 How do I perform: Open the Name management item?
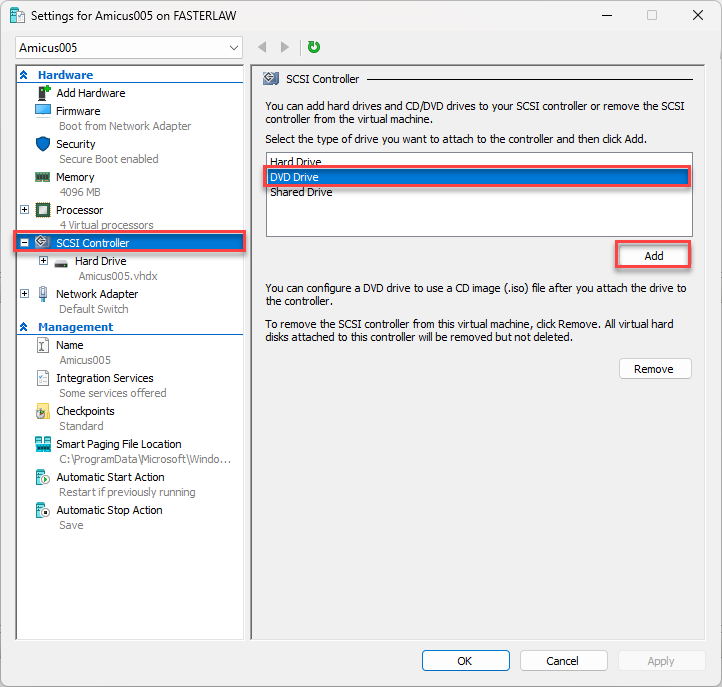pos(70,345)
